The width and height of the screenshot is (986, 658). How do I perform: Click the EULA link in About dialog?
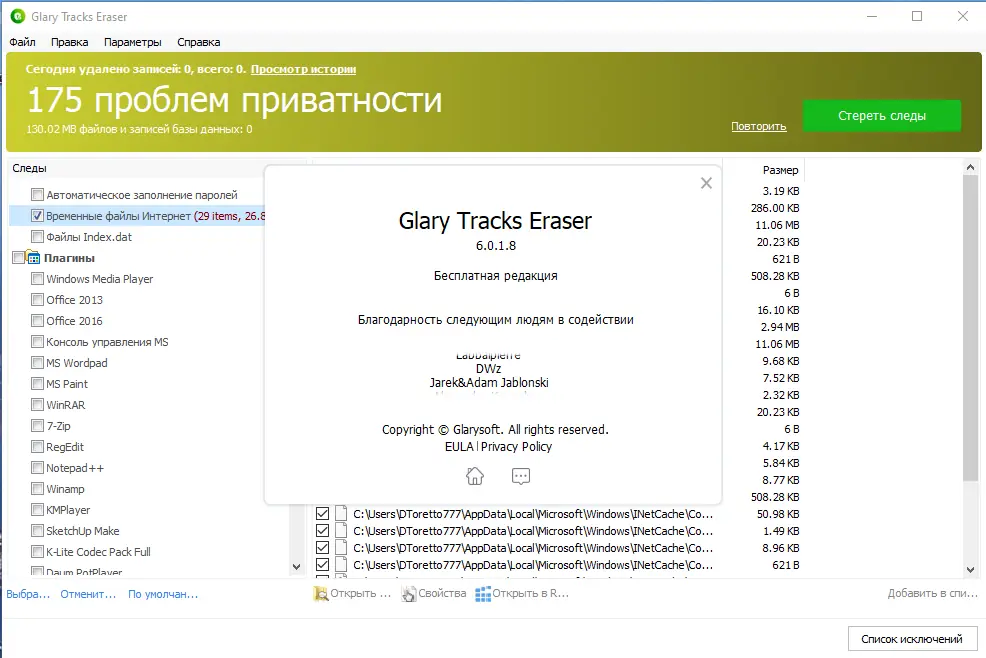459,447
